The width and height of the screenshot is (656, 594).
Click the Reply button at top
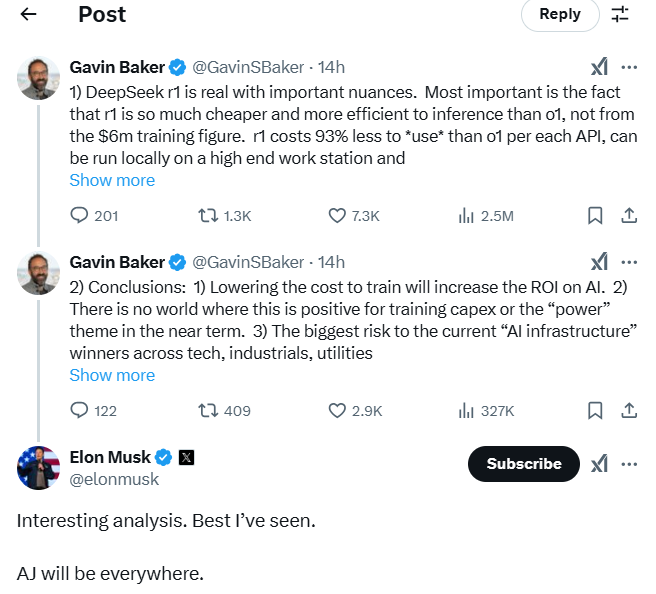pyautogui.click(x=560, y=14)
